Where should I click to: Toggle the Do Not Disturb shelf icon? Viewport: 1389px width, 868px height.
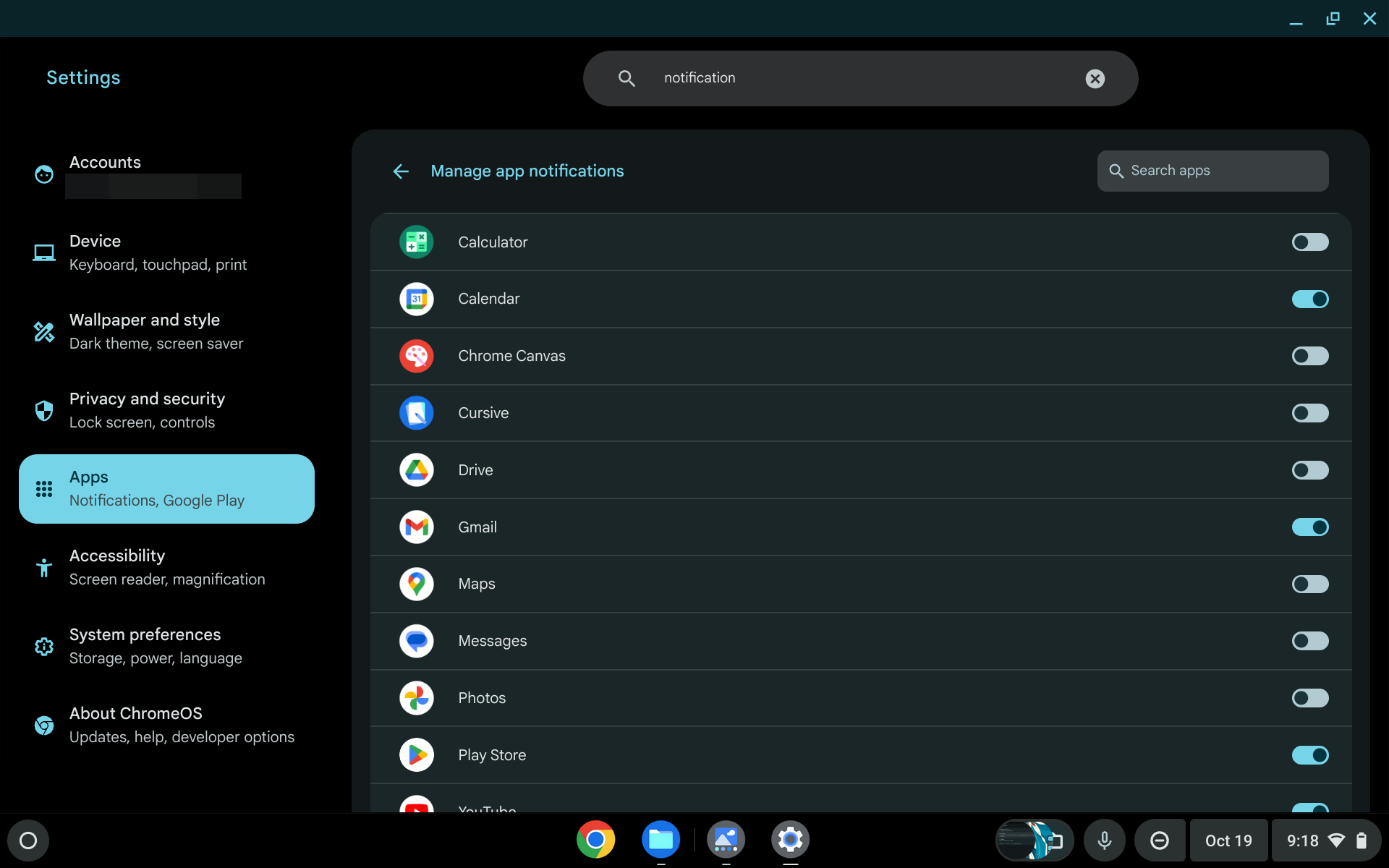click(x=1159, y=841)
